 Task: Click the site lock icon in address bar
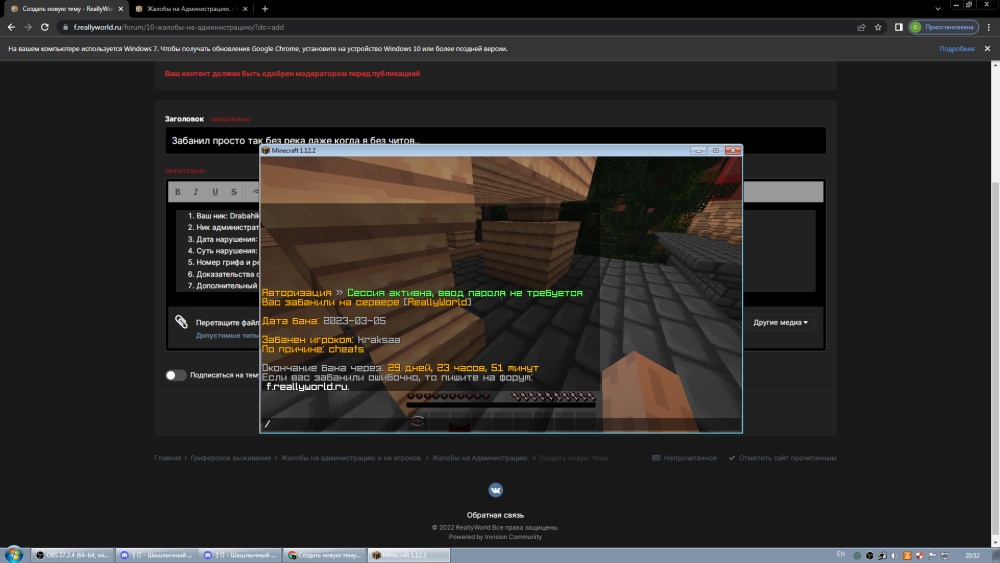tap(65, 27)
